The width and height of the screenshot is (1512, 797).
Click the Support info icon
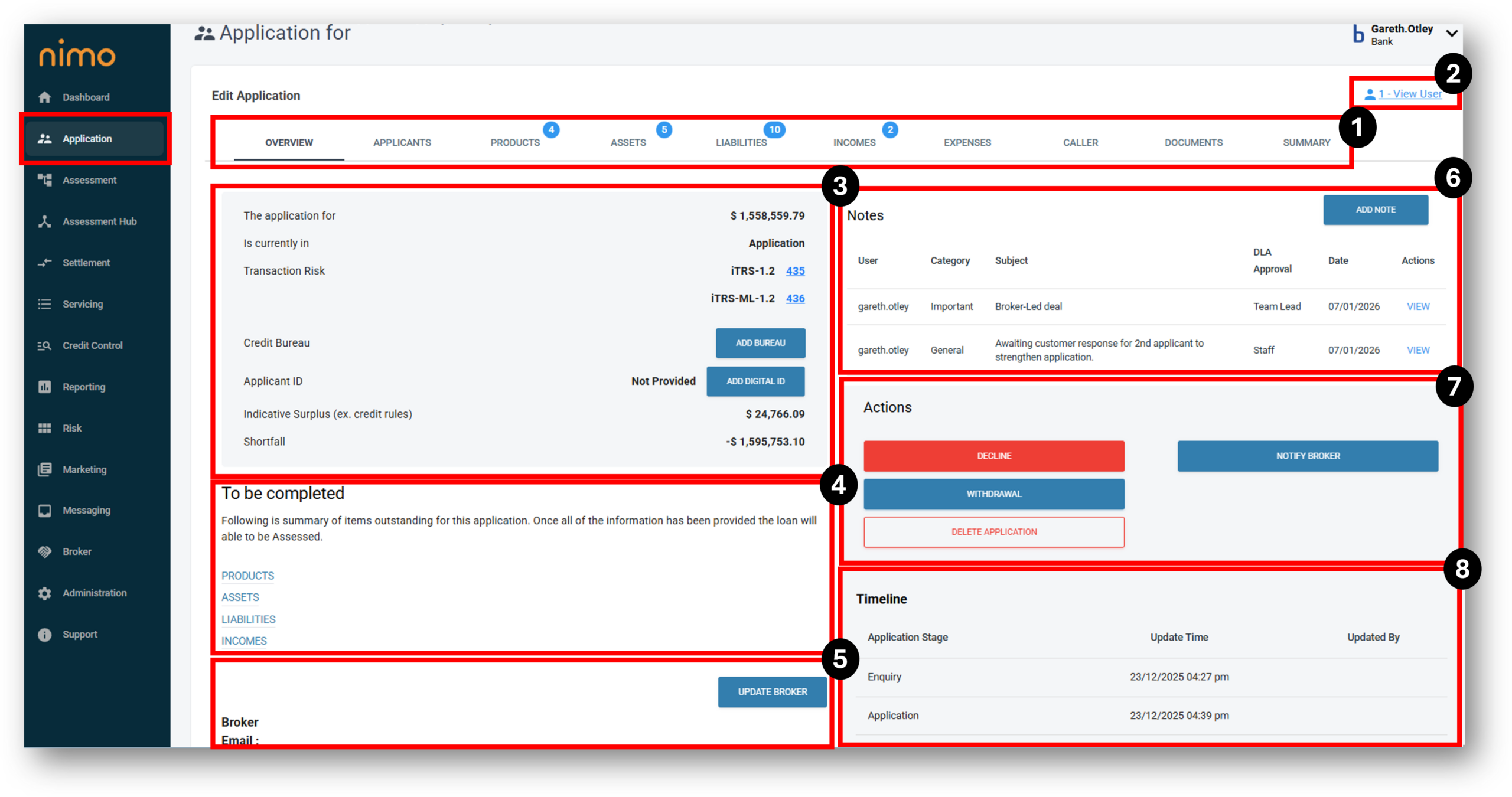click(x=45, y=634)
